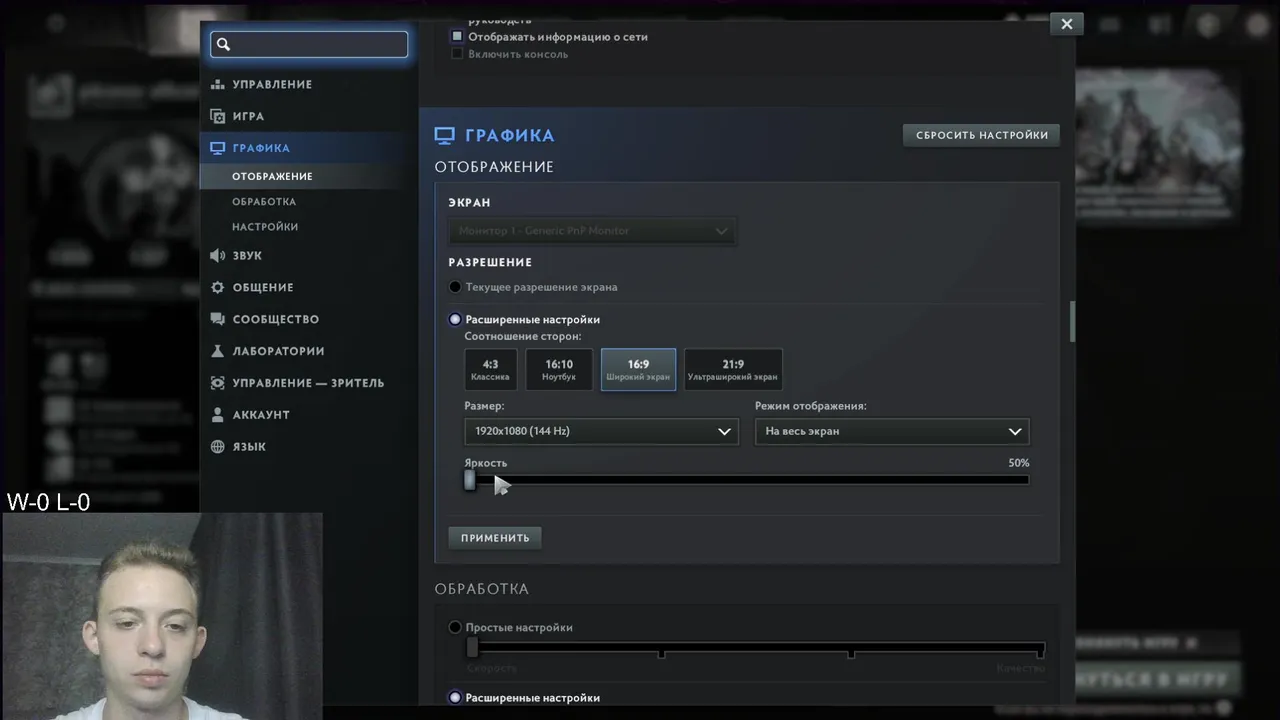The image size is (1280, 720).
Task: Click the Яркость brightness slider handle
Action: [469, 480]
